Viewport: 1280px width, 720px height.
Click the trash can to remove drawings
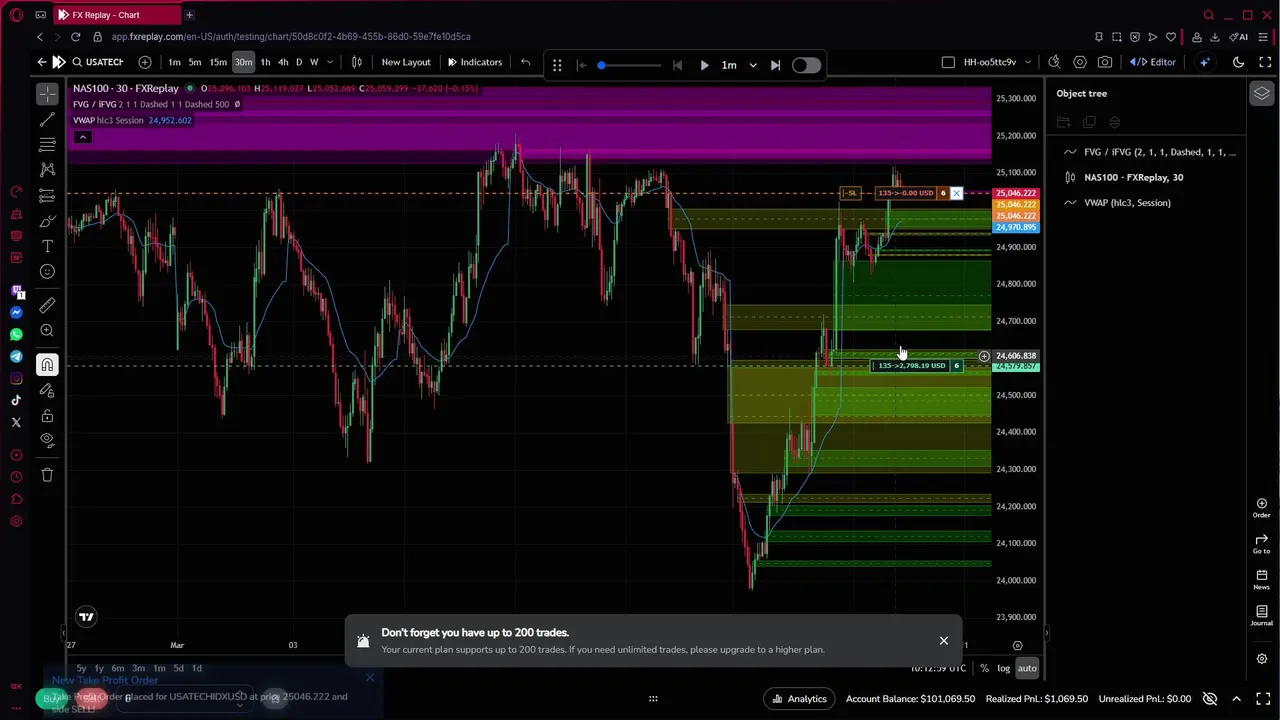(x=47, y=475)
